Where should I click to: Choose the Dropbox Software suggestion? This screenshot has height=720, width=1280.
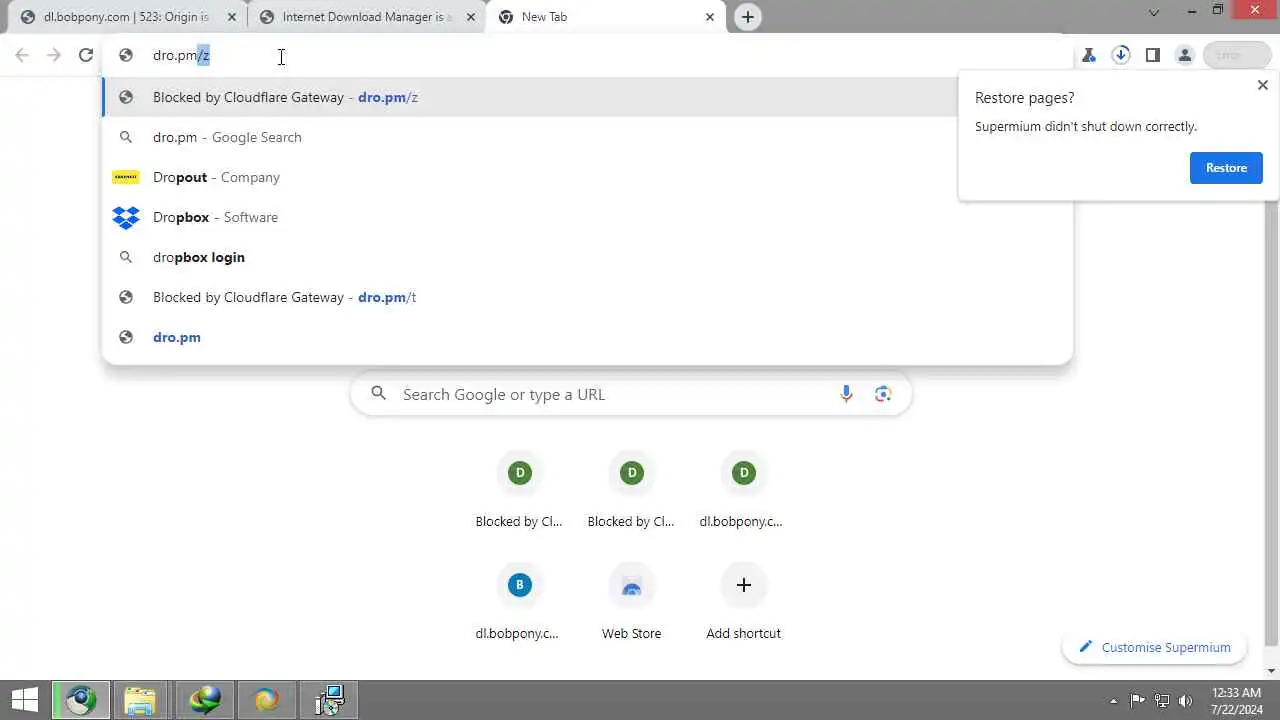tap(587, 217)
